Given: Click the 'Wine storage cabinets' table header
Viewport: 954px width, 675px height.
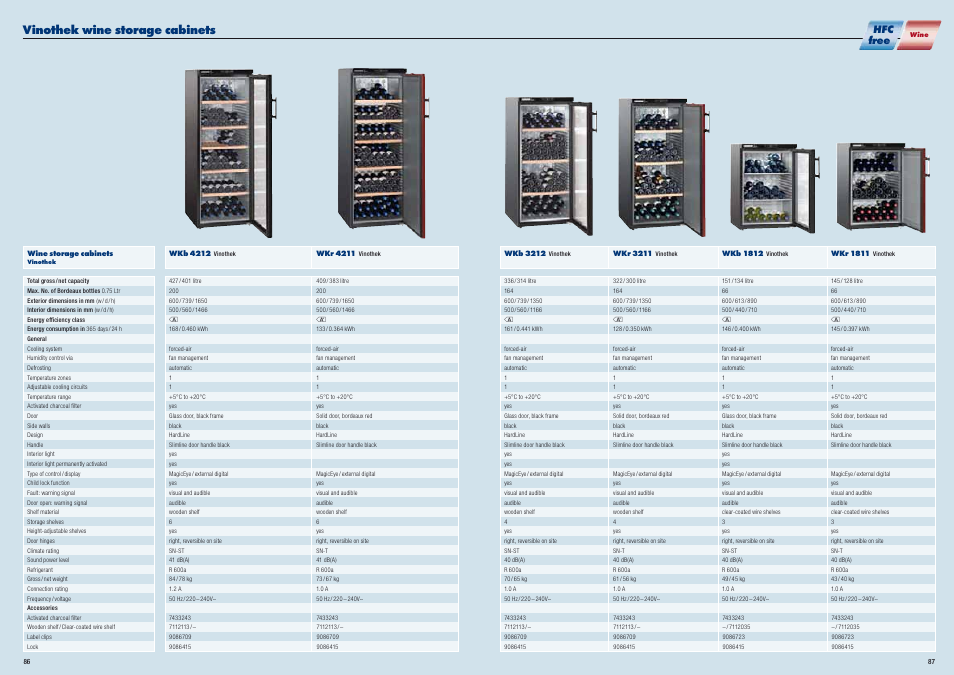Looking at the screenshot, I should coord(70,254).
